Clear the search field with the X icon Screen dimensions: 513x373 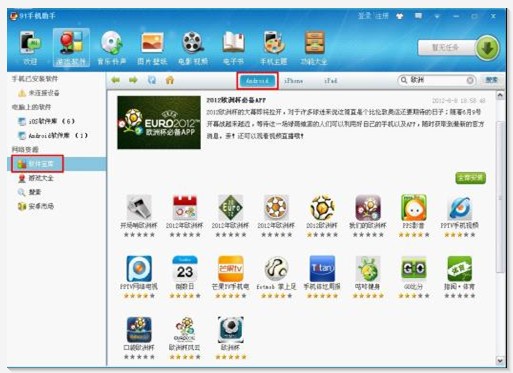point(470,80)
